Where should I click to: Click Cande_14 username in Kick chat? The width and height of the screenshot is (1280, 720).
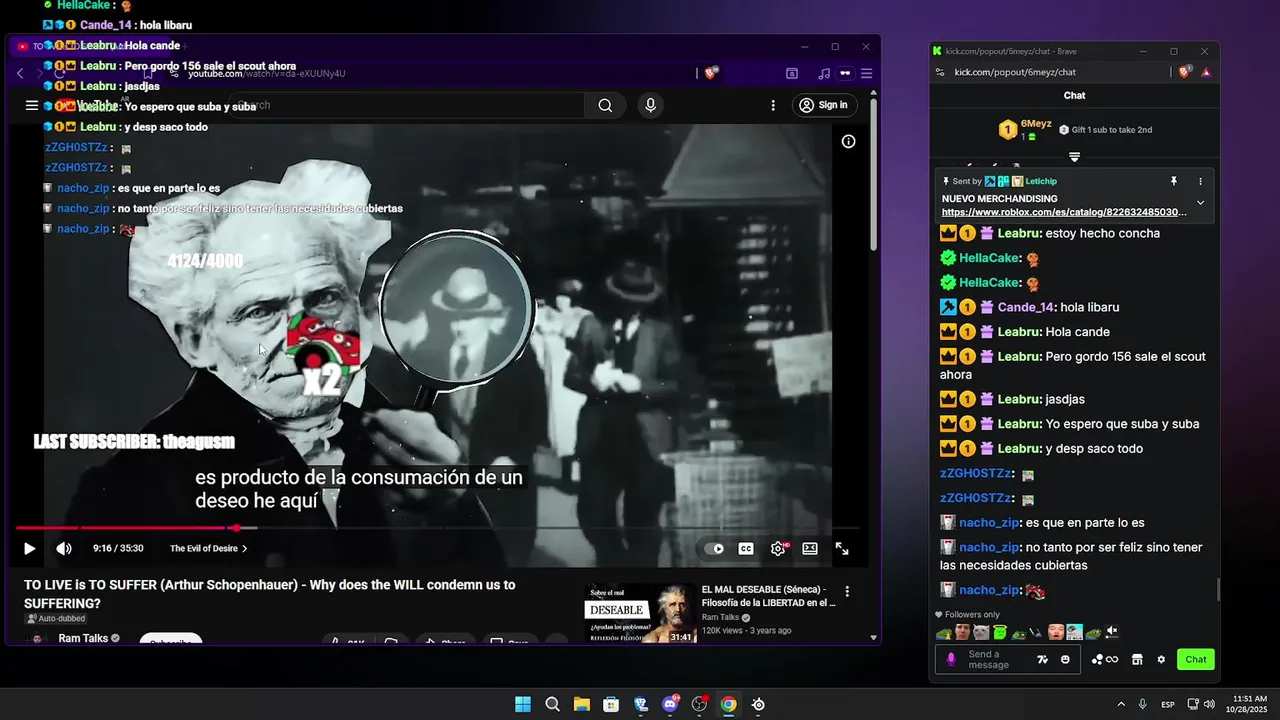(1026, 307)
